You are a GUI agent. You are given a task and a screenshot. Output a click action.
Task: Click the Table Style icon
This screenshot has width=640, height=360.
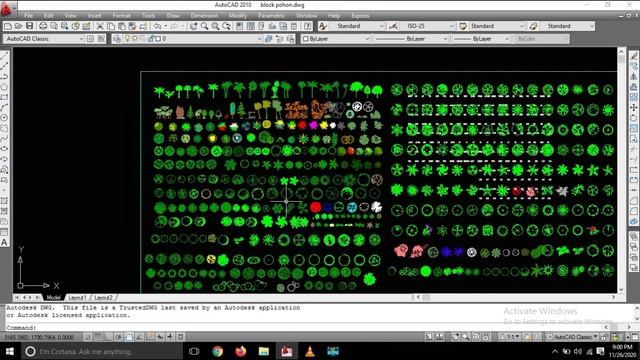(x=463, y=26)
